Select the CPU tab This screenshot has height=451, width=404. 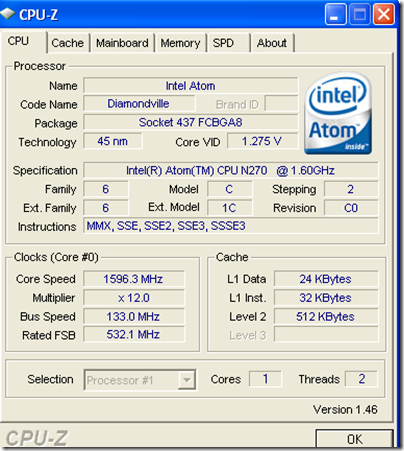[x=23, y=42]
